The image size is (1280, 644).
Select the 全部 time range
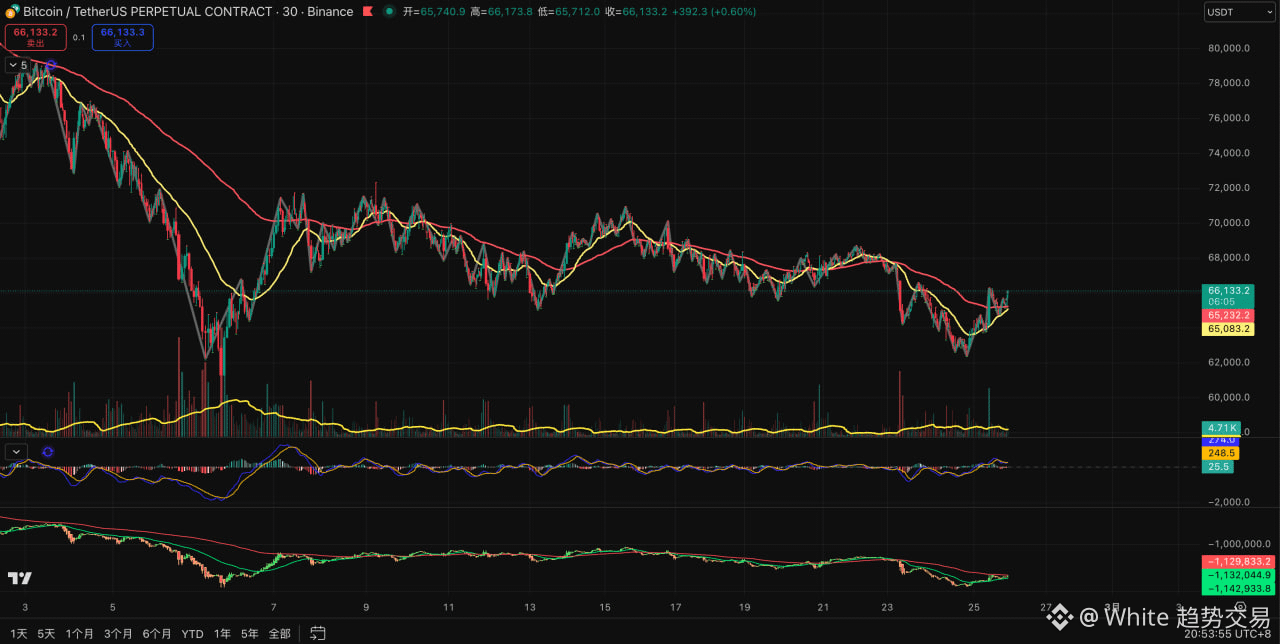(x=279, y=633)
